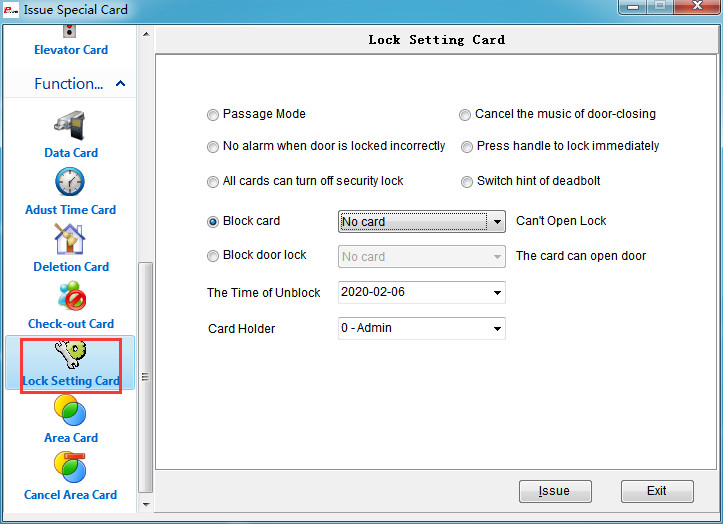Click the Cancel Area Card label
The width and height of the screenshot is (723, 524).
(71, 495)
